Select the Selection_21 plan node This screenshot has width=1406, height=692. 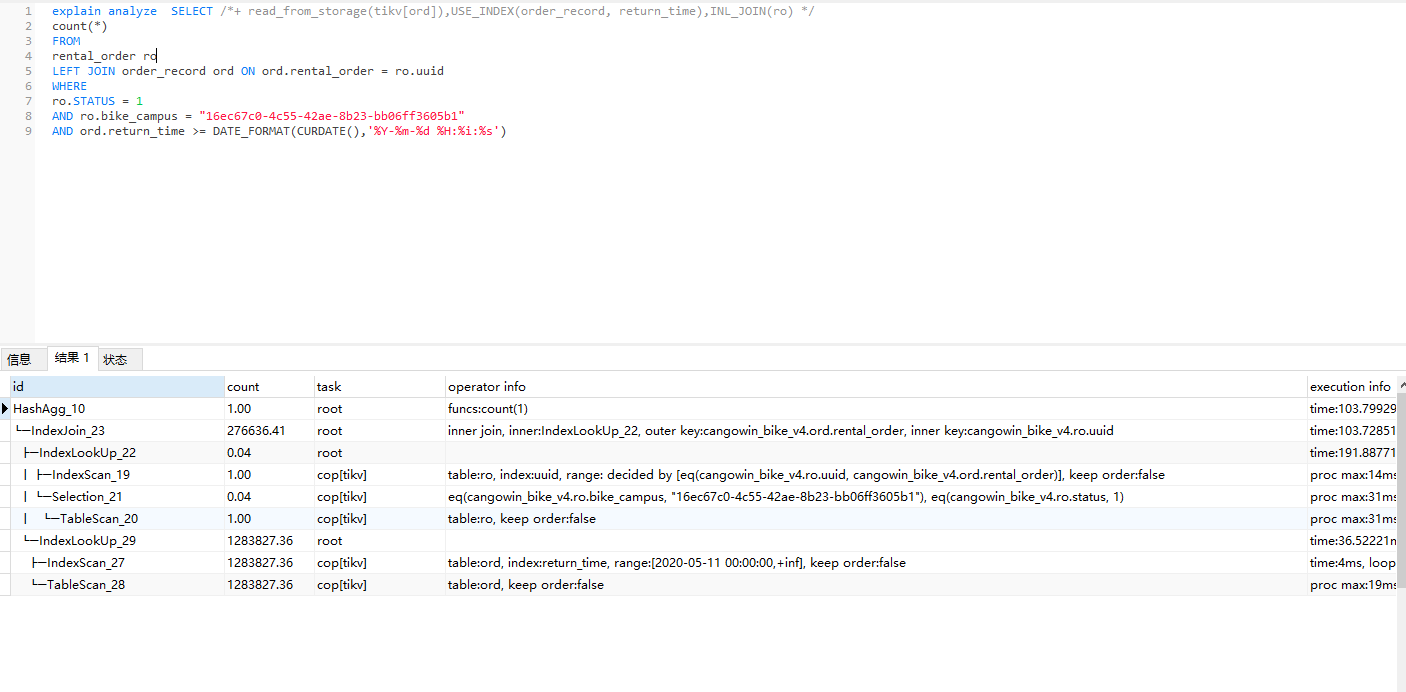pos(87,497)
